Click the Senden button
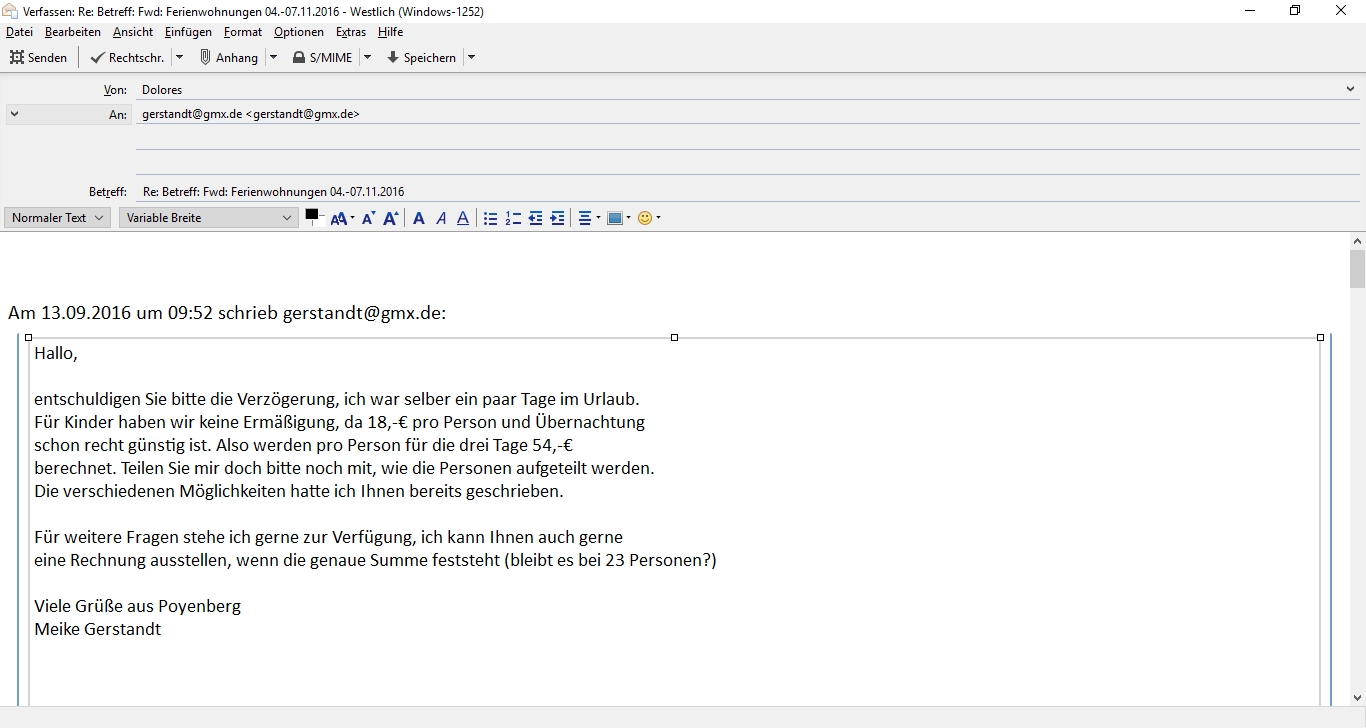1366x728 pixels. [39, 58]
